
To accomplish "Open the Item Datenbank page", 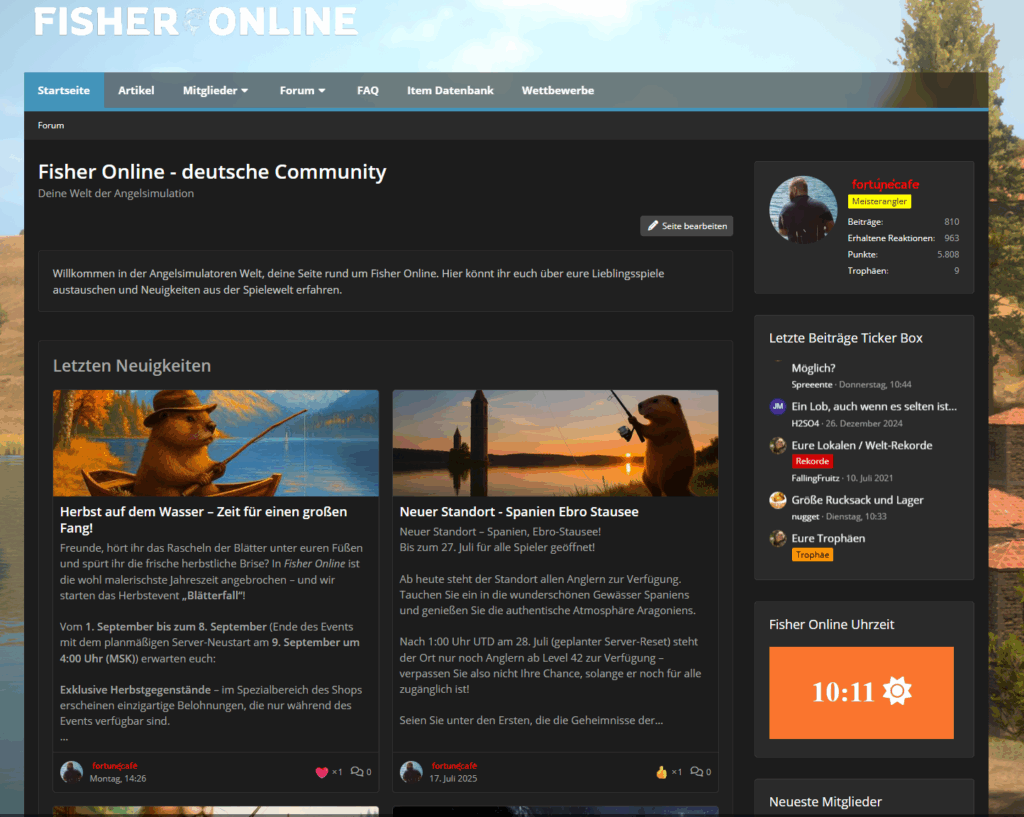I will tap(450, 90).
